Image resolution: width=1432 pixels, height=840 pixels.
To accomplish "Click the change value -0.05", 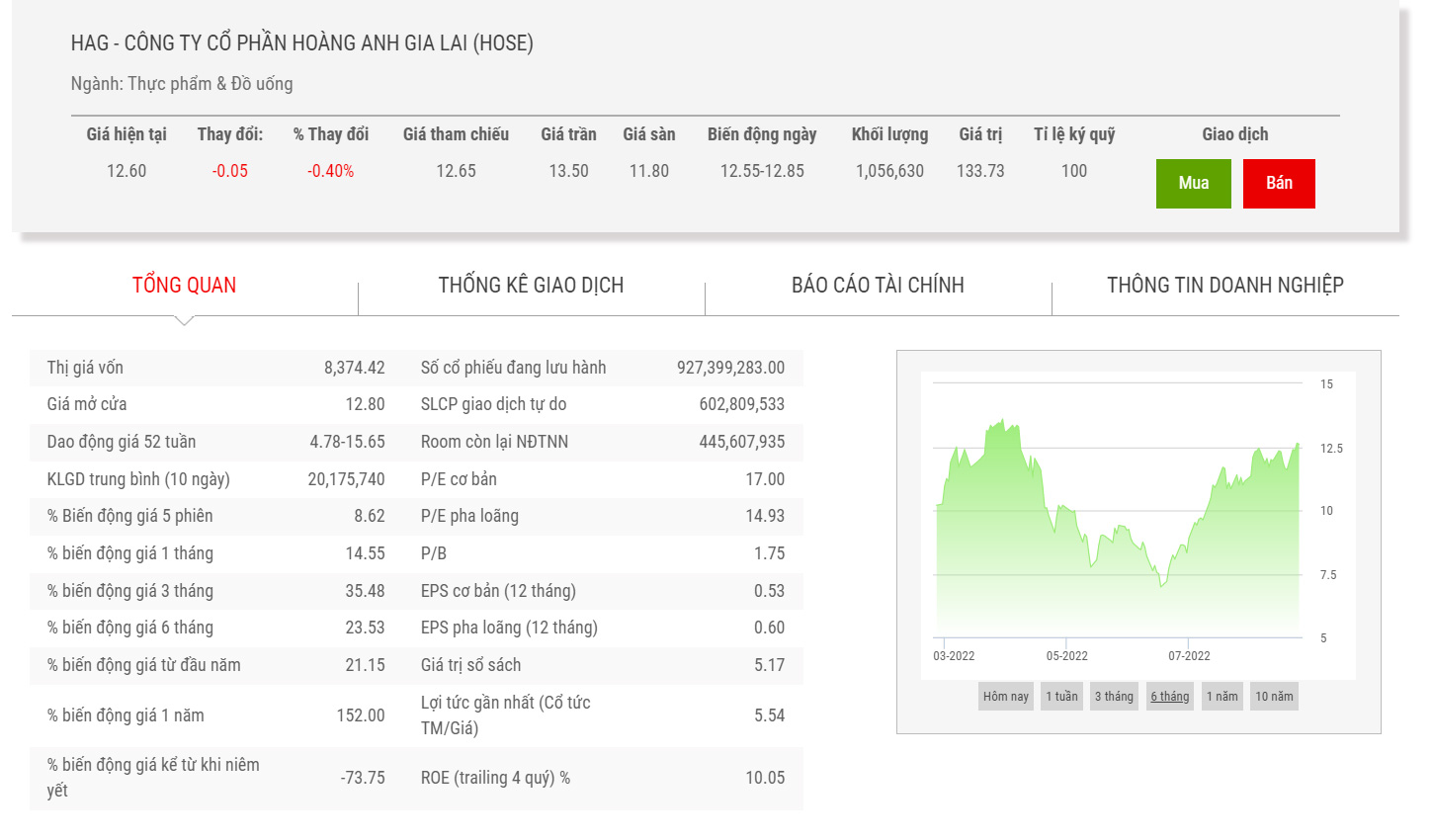I will click(x=230, y=171).
